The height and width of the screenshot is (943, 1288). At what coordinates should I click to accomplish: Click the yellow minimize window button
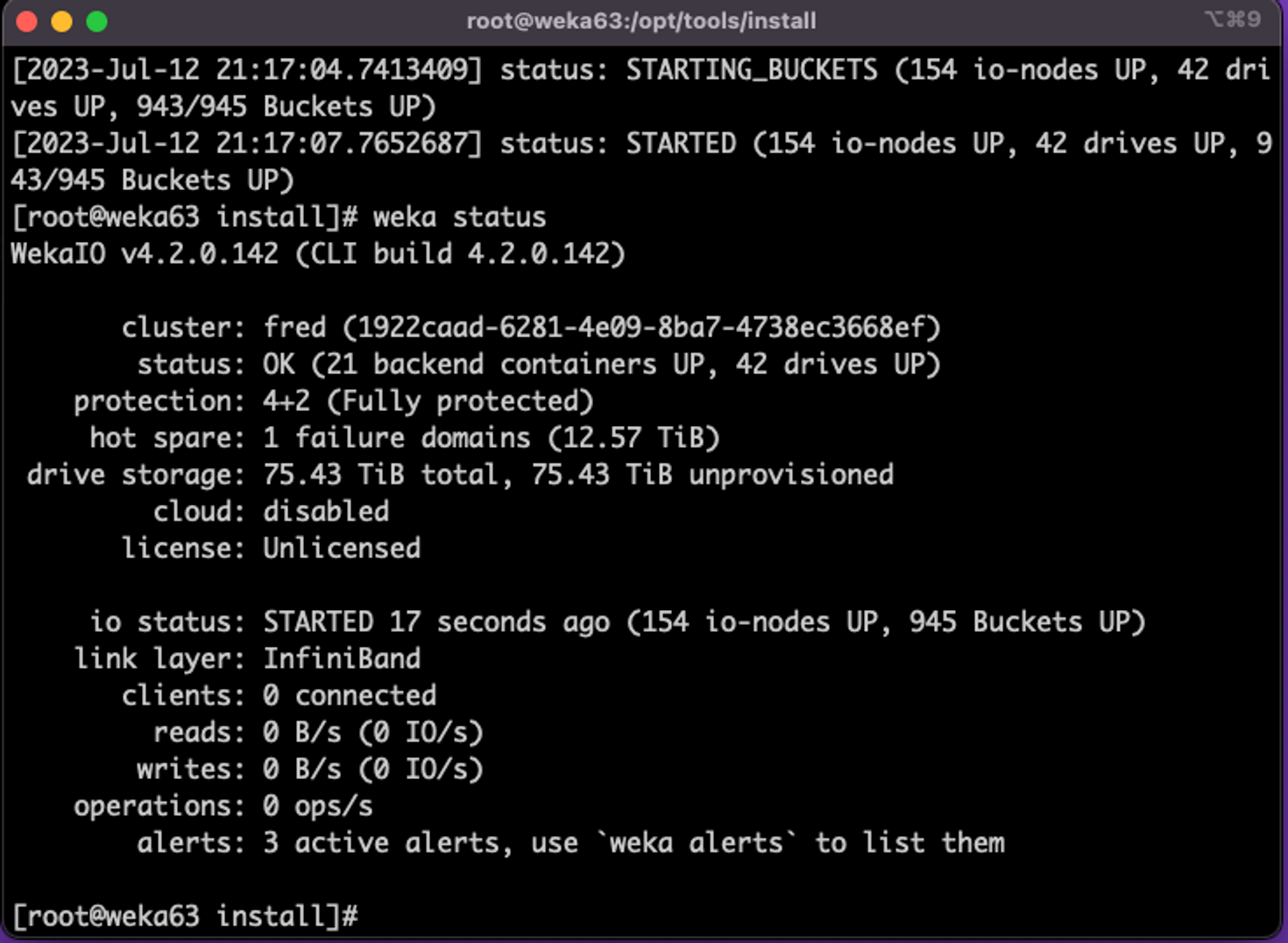tap(62, 22)
